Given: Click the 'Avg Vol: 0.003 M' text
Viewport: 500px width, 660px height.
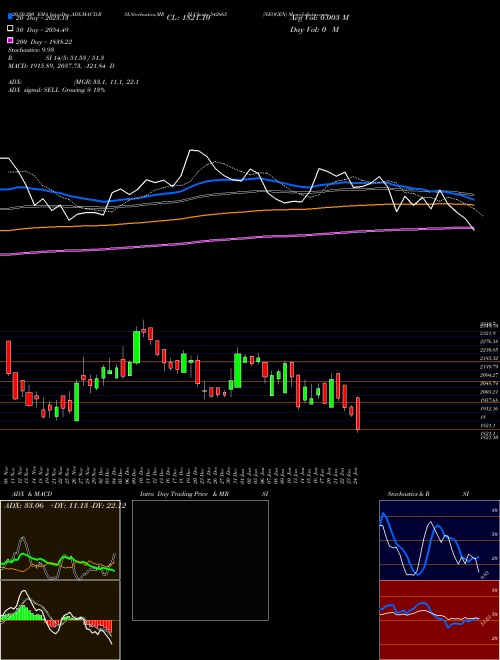Looking at the screenshot, I should click(x=319, y=18).
